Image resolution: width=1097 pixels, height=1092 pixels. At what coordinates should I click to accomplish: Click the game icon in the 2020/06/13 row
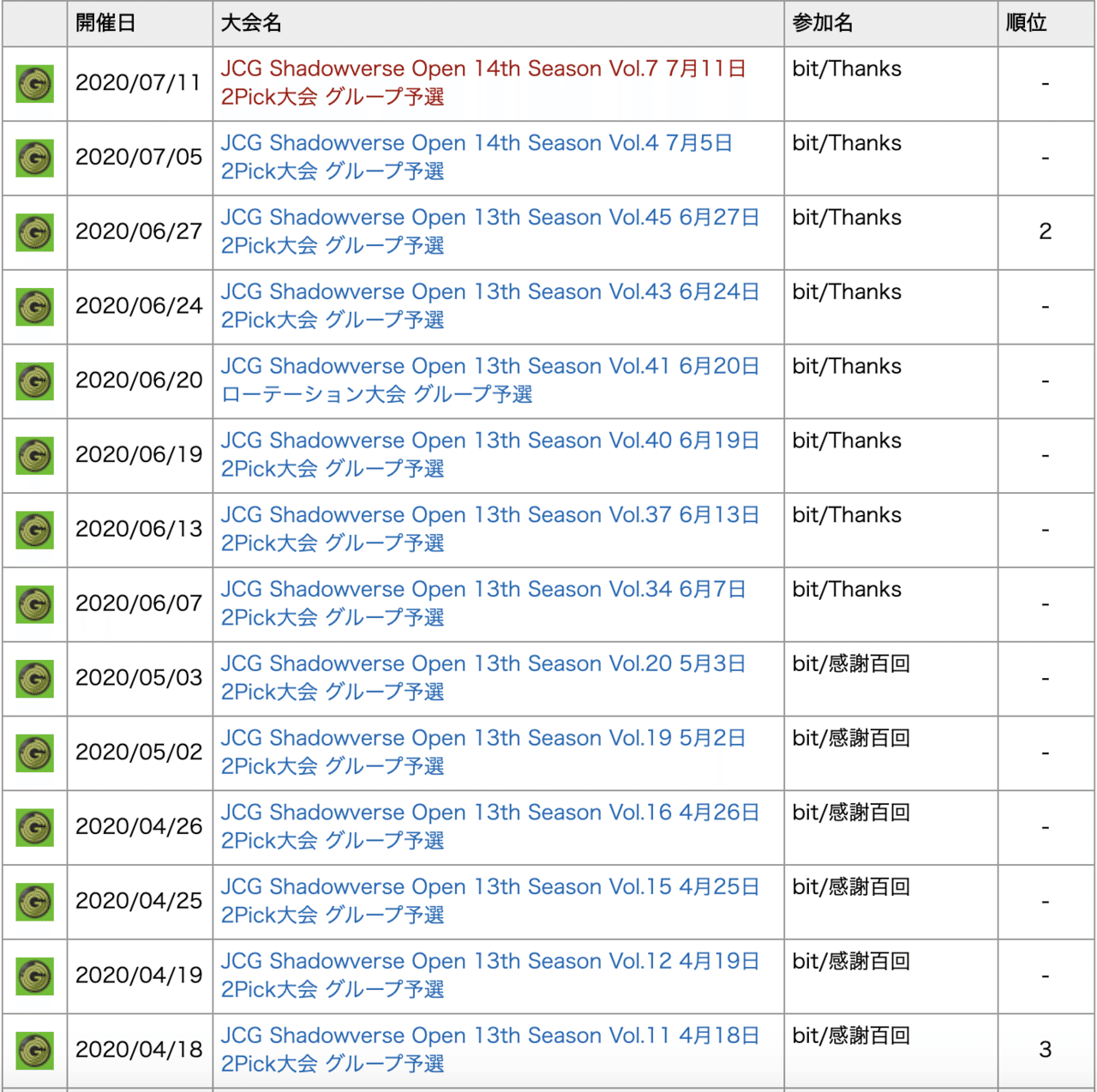pos(35,530)
